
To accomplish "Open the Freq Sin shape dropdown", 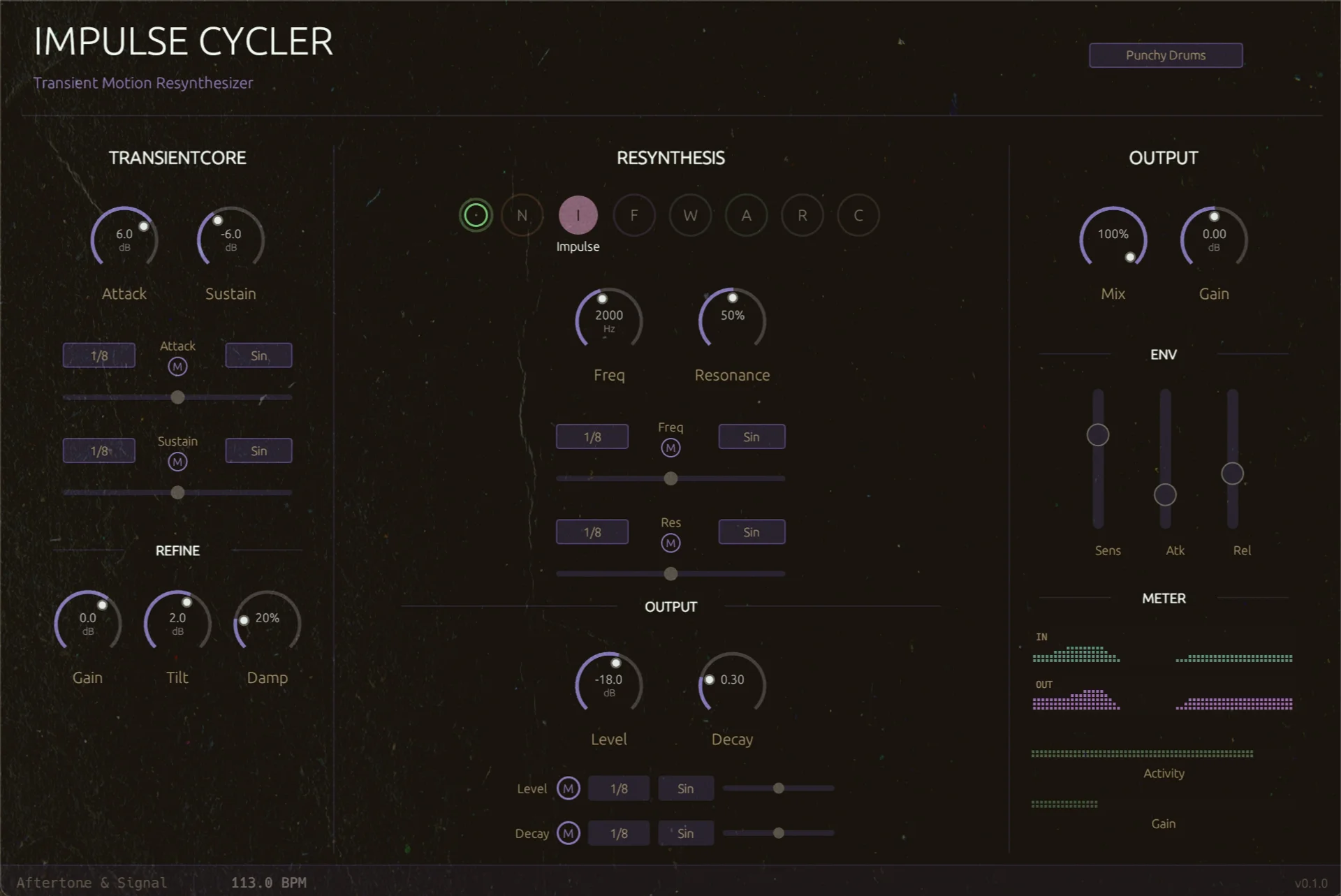I will (752, 436).
